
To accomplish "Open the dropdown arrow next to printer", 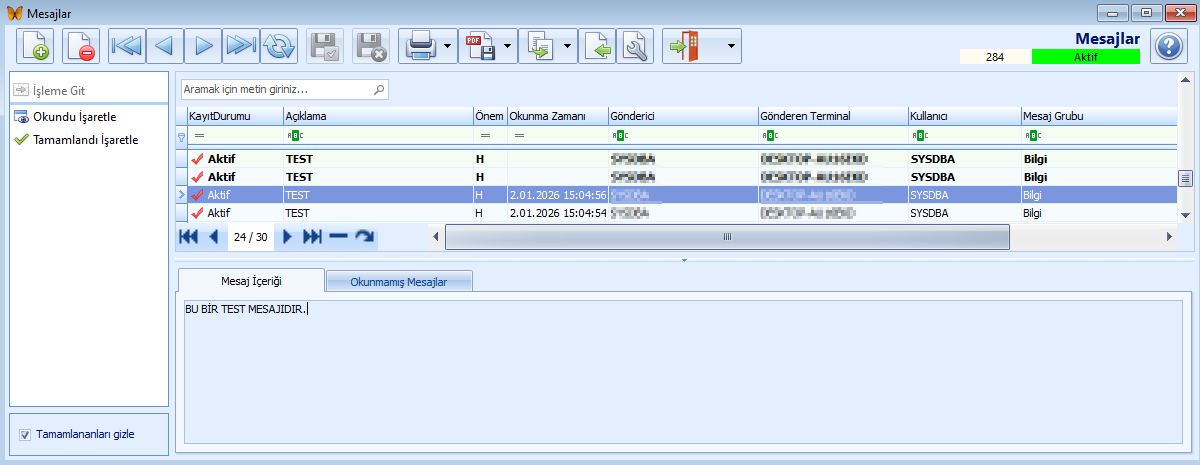I will tap(447, 46).
